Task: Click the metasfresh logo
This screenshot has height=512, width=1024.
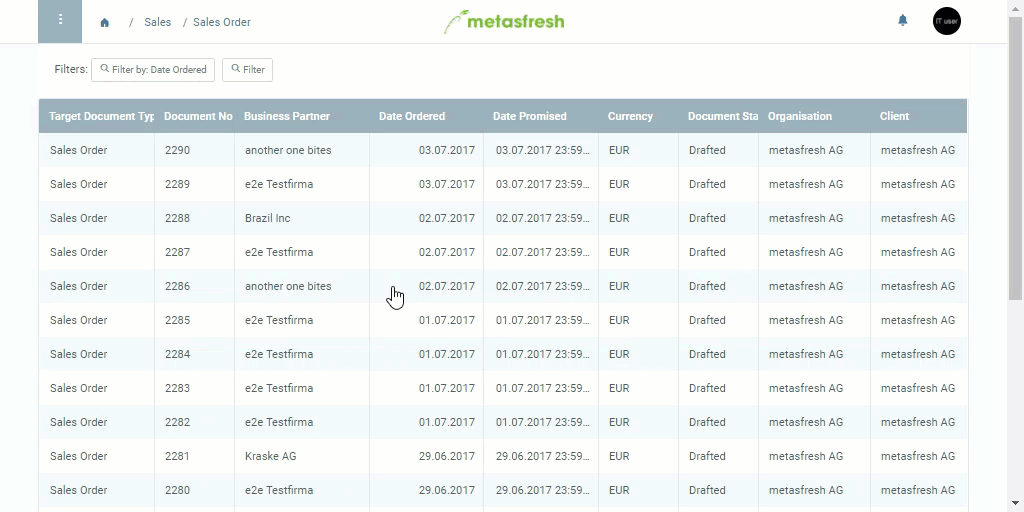Action: [x=504, y=22]
